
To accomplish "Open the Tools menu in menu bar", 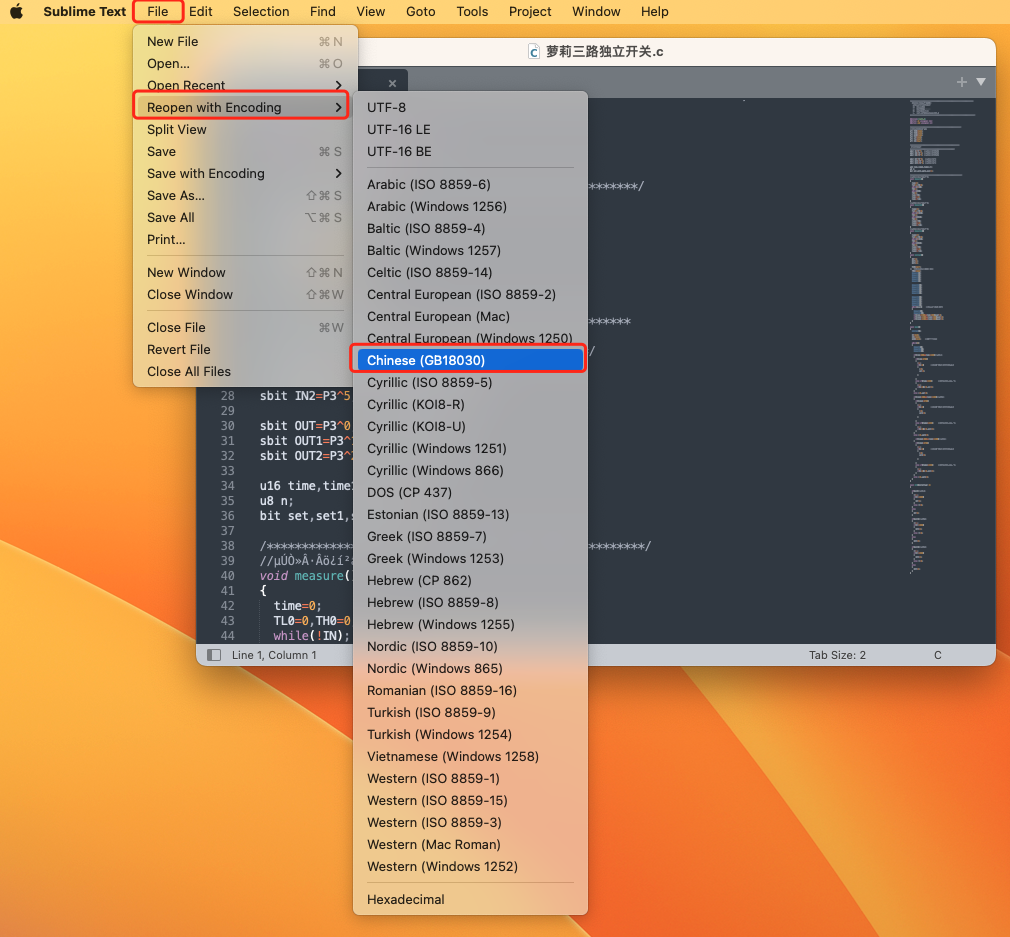I will point(472,12).
